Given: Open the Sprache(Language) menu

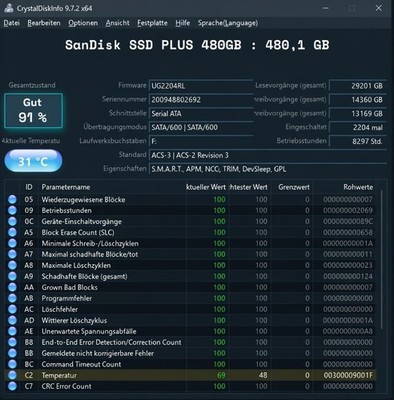Looking at the screenshot, I should (x=228, y=23).
